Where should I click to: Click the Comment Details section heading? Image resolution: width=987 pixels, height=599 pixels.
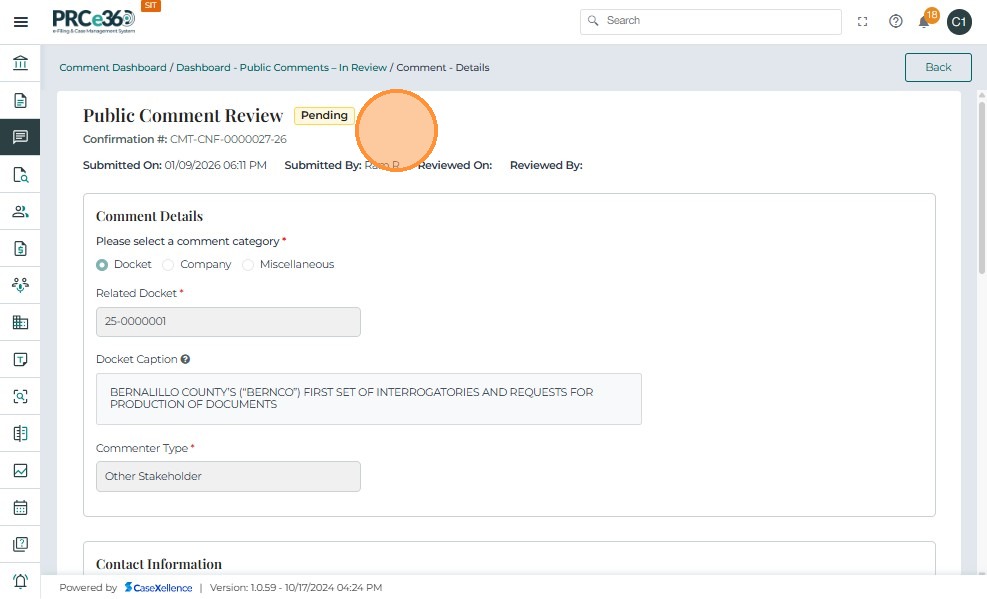pyautogui.click(x=149, y=216)
